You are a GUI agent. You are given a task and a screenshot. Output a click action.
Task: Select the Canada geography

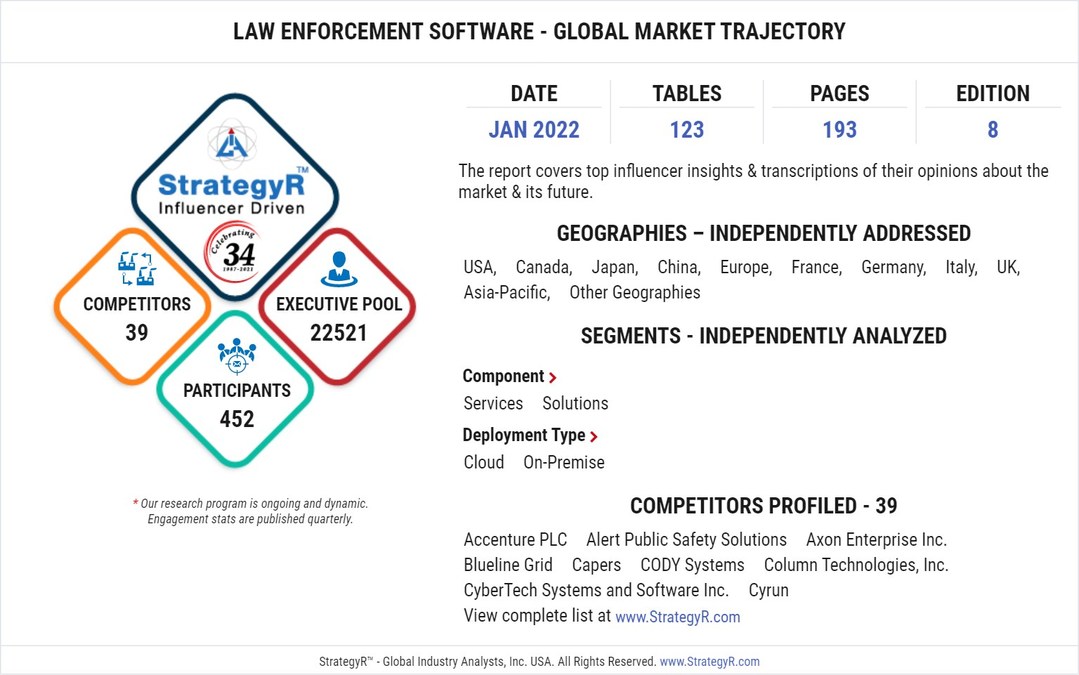click(x=544, y=267)
